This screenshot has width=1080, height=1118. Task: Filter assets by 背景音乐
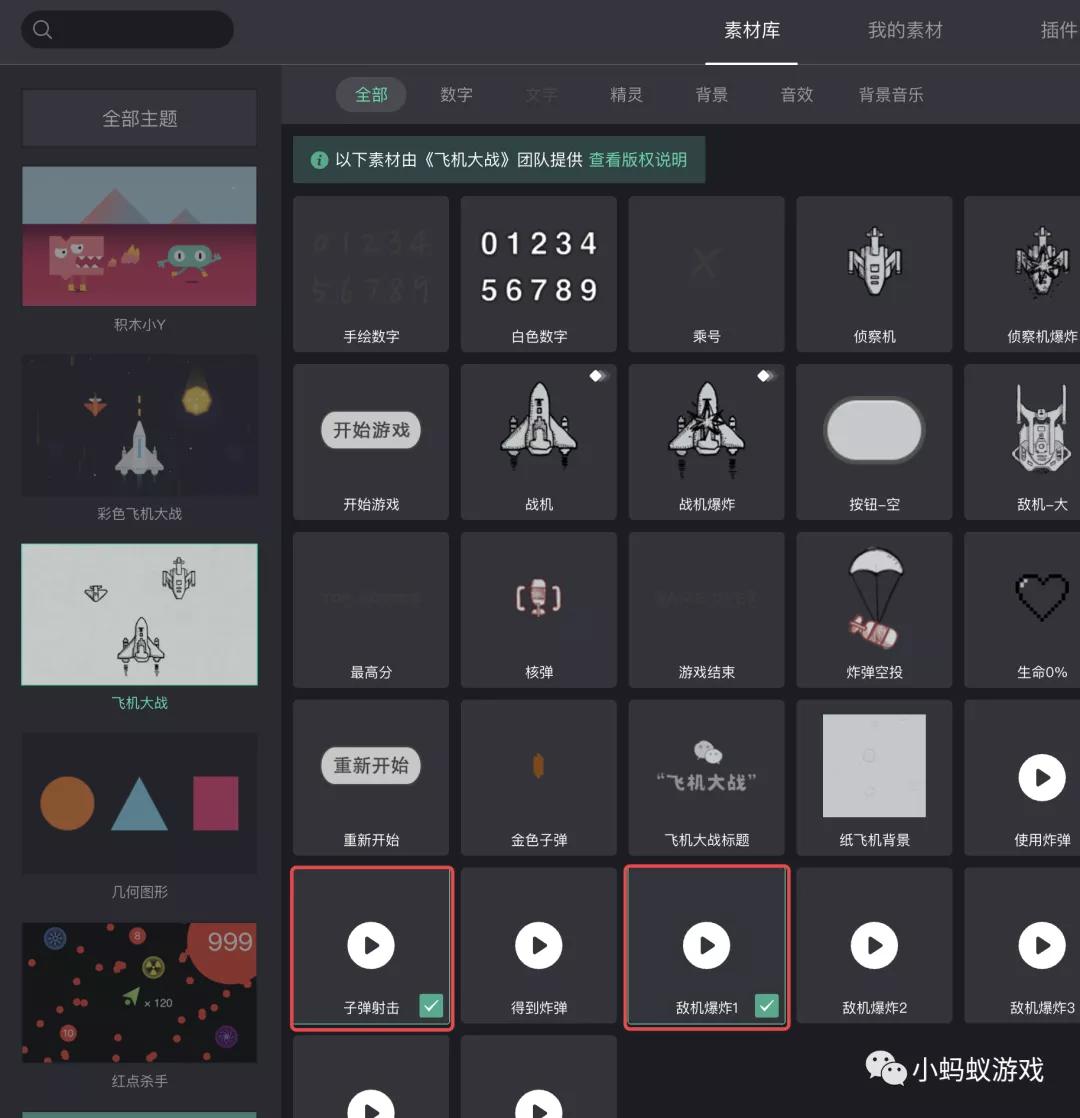[890, 94]
